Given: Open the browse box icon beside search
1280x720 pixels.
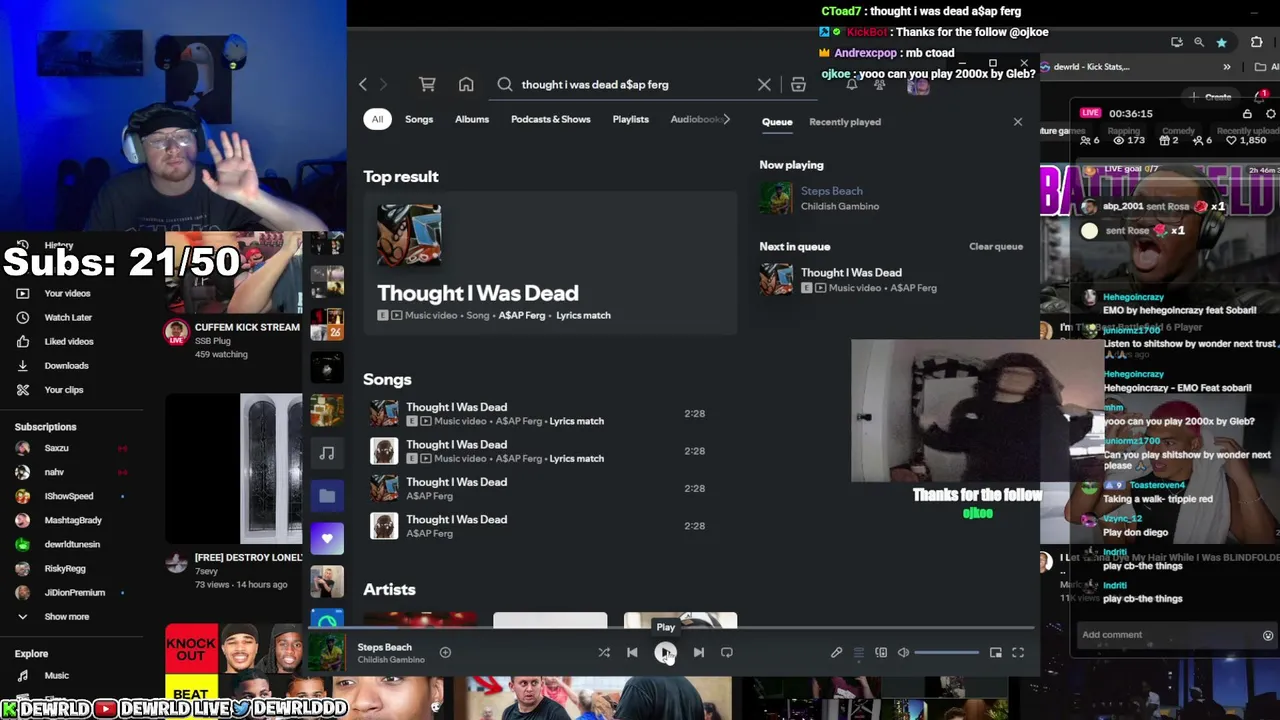Looking at the screenshot, I should [798, 85].
